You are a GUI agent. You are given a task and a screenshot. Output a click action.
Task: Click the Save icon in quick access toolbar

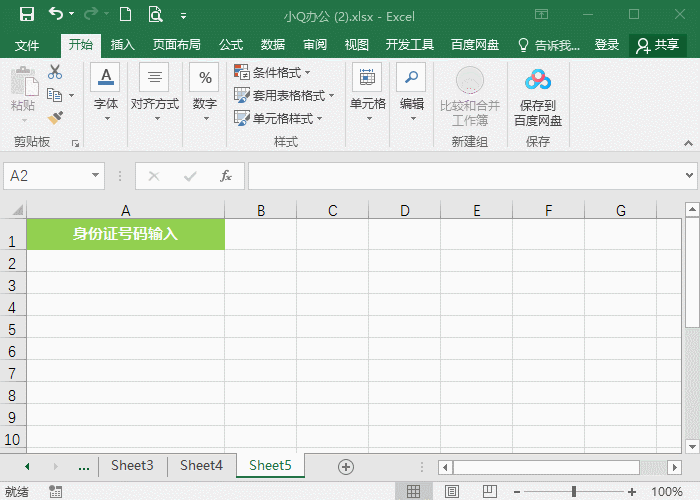coord(27,15)
